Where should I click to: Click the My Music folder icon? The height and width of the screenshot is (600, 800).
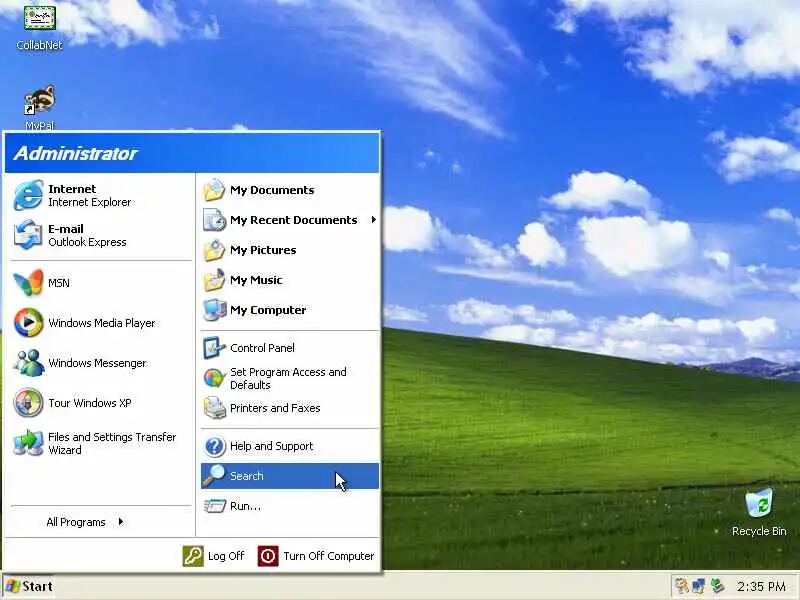(x=214, y=280)
